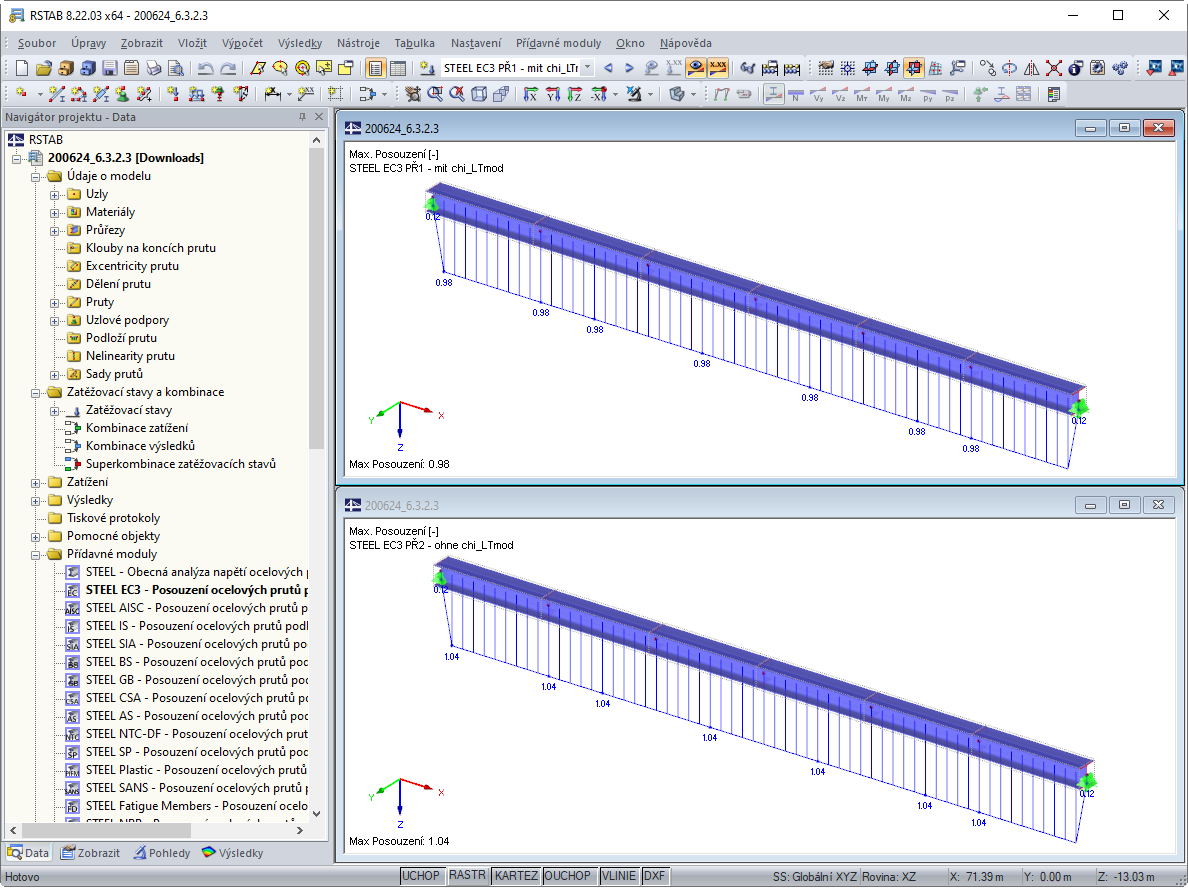Toggle show results eye icon
1188x891 pixels.
pyautogui.click(x=695, y=68)
